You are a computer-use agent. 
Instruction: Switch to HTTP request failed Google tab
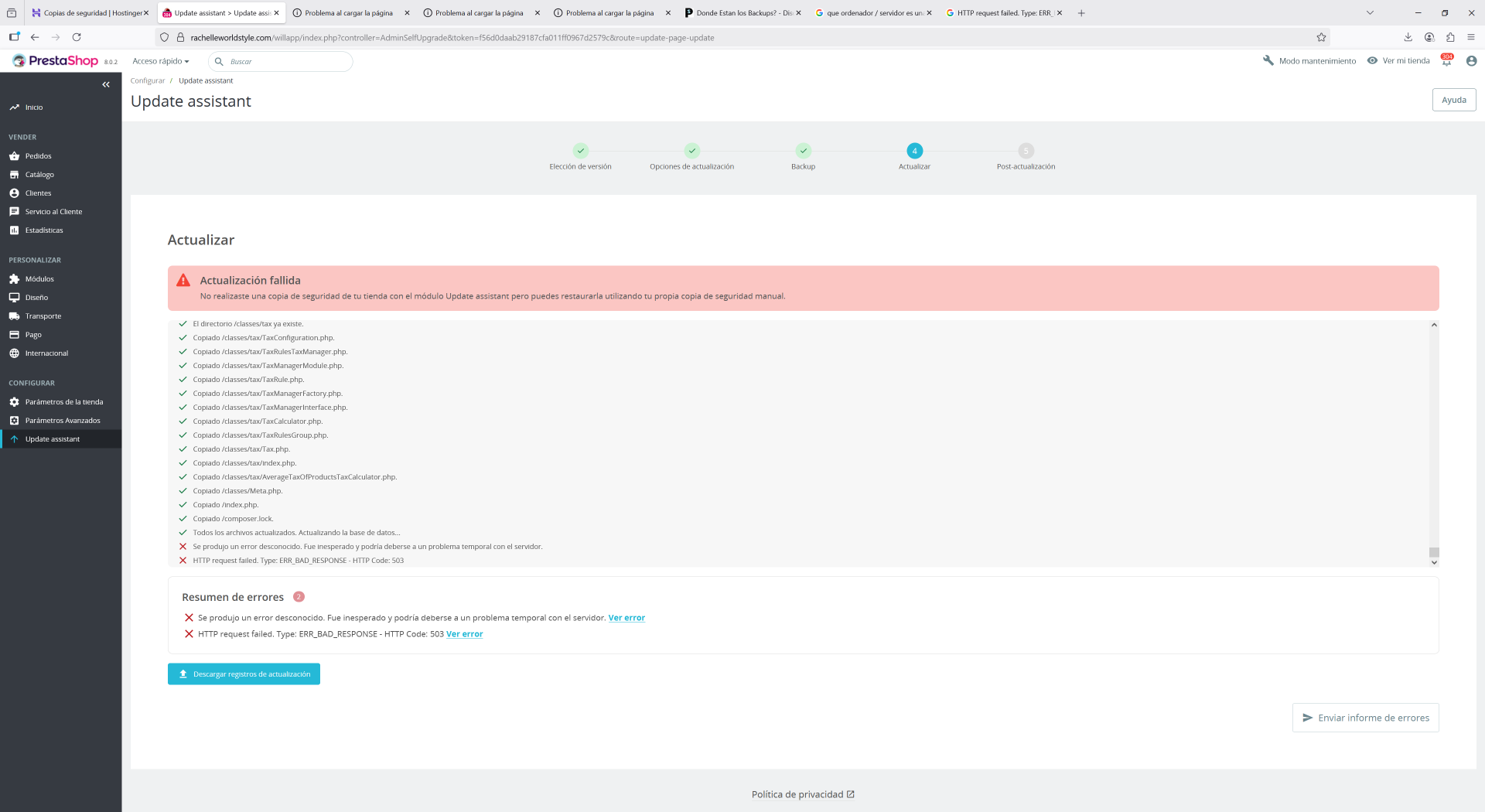pyautogui.click(x=1004, y=13)
